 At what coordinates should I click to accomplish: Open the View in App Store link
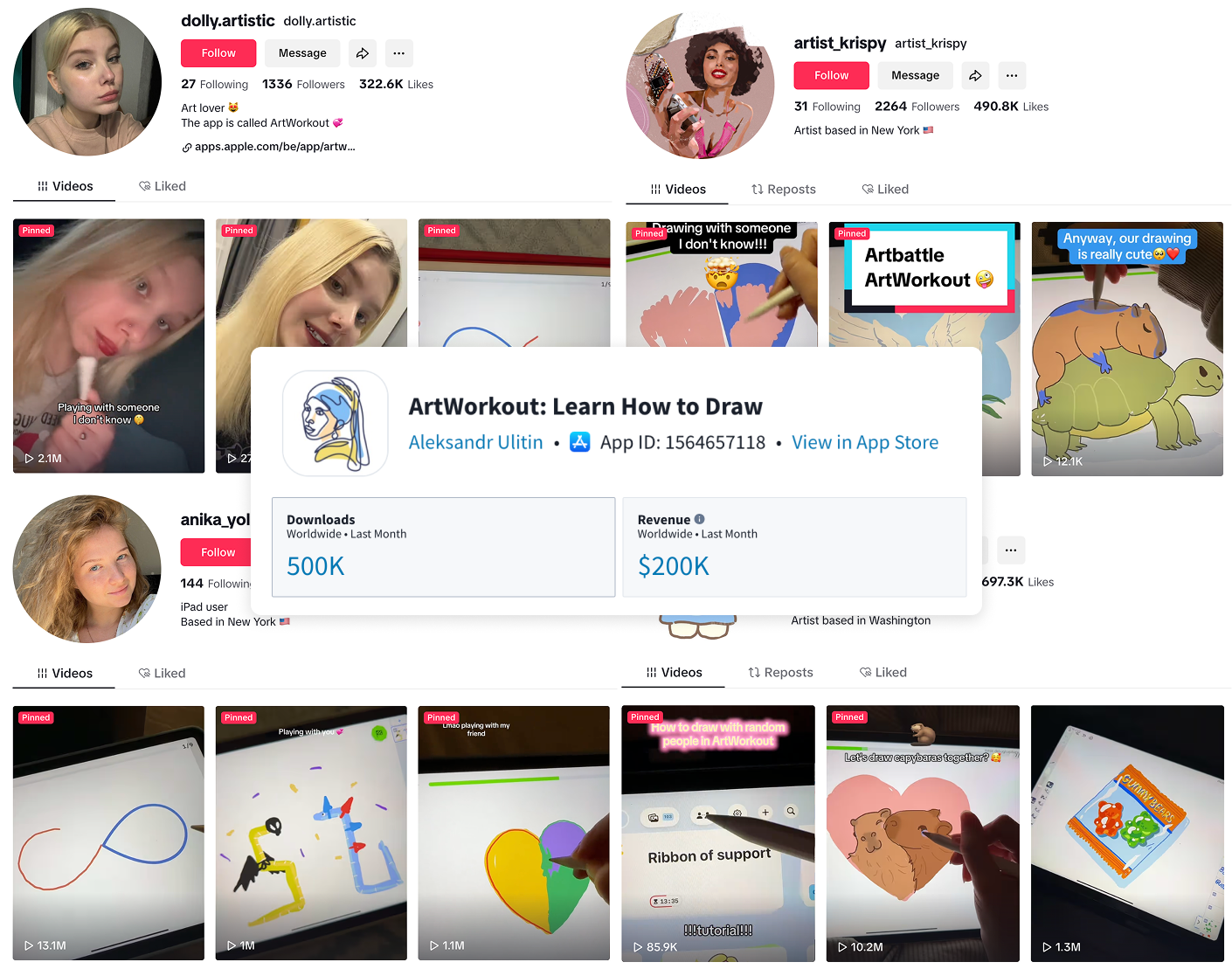(865, 443)
